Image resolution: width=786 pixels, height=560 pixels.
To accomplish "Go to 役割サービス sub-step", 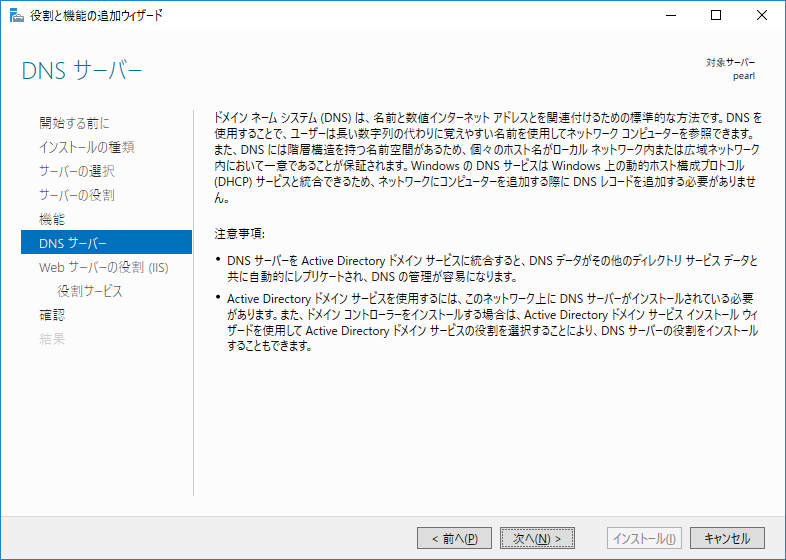I will pyautogui.click(x=90, y=291).
